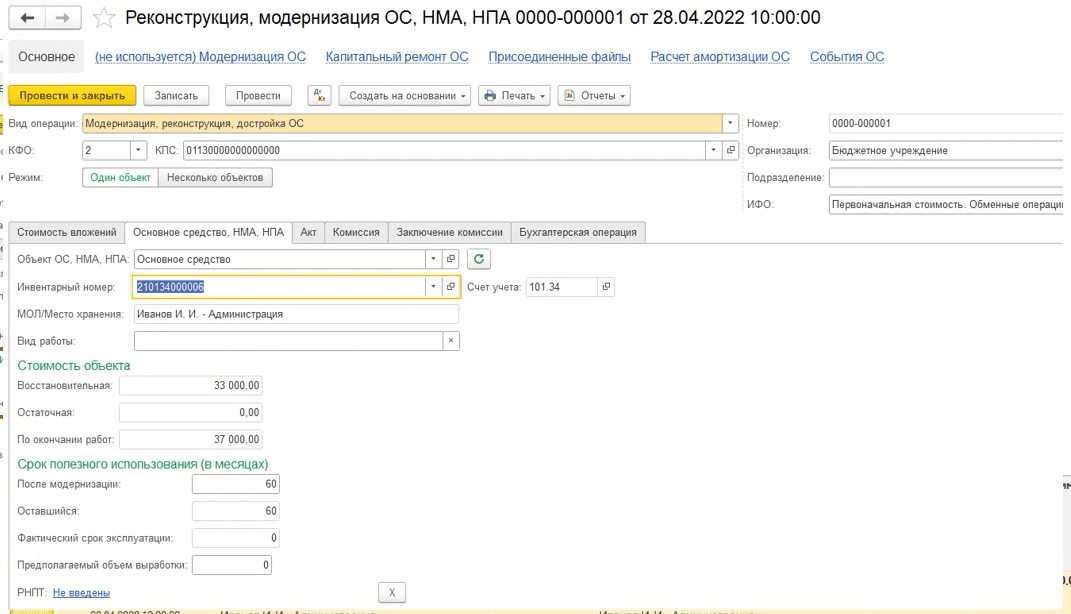The height and width of the screenshot is (614, 1071).
Task: Expand the Вид операции dropdown
Action: [730, 124]
